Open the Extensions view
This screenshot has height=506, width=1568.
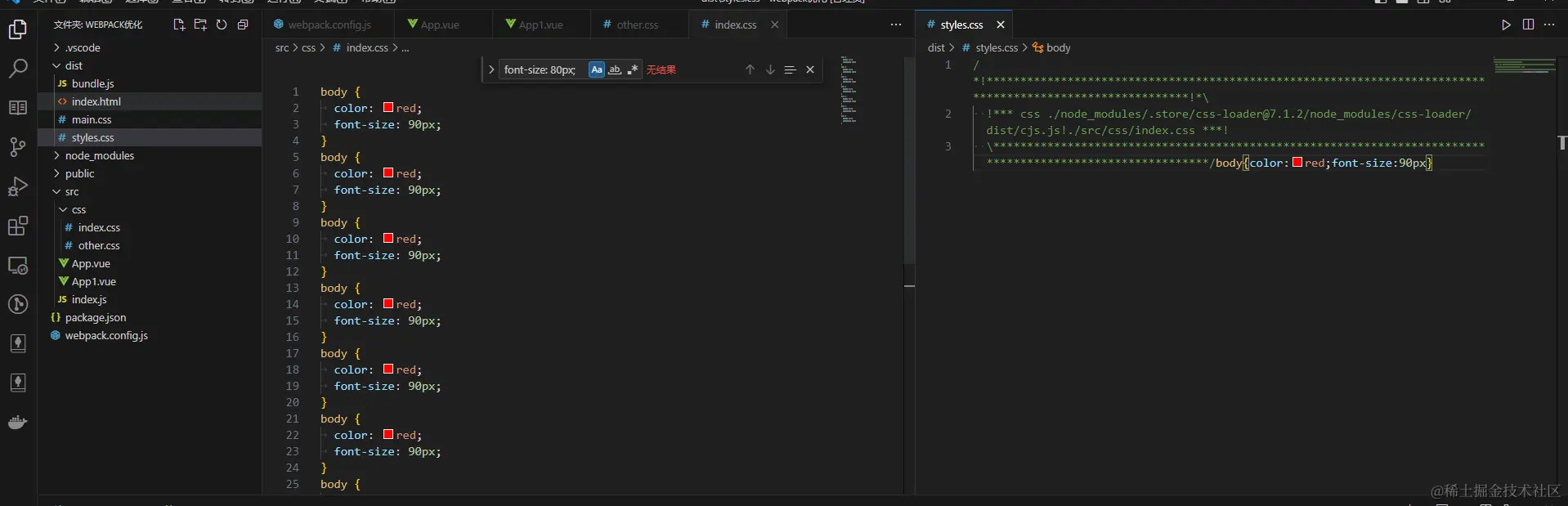(x=18, y=226)
